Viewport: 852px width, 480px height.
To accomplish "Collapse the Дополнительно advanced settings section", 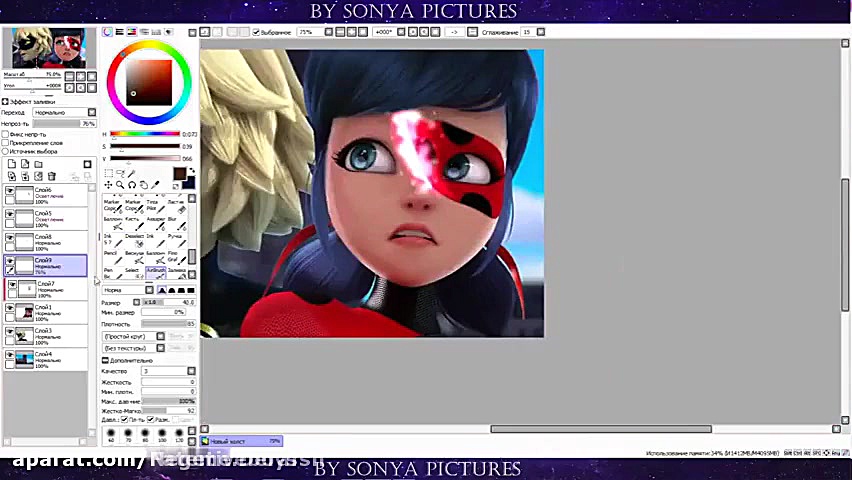I will 105,360.
